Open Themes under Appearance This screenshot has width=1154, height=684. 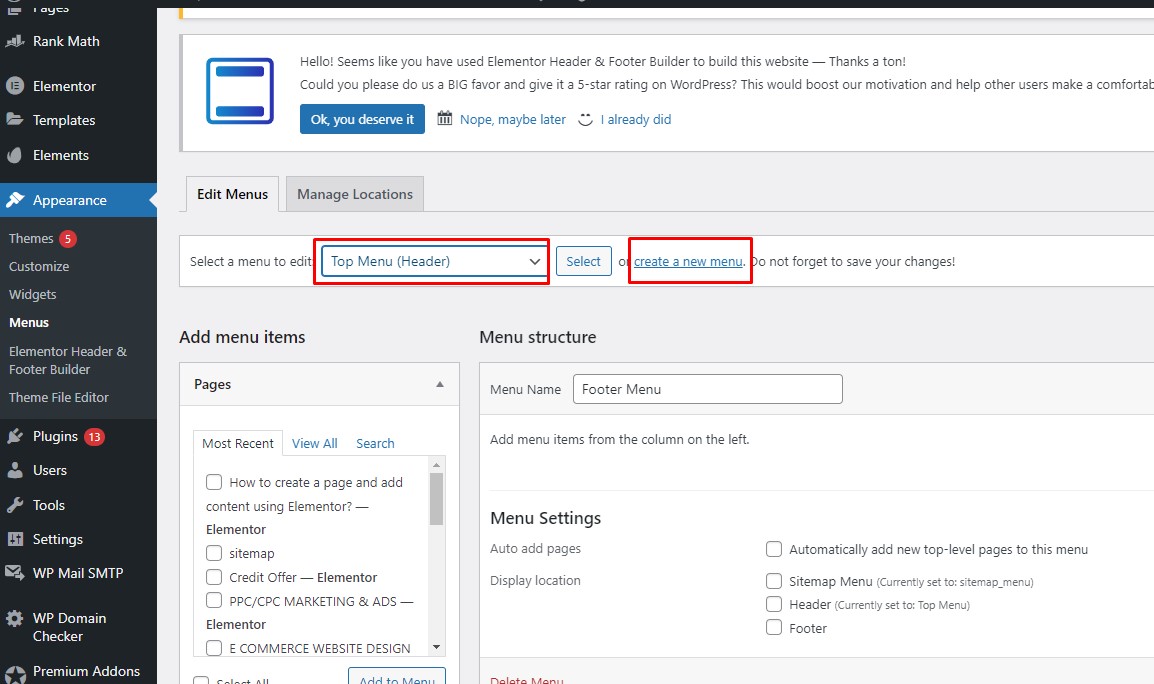click(x=31, y=239)
